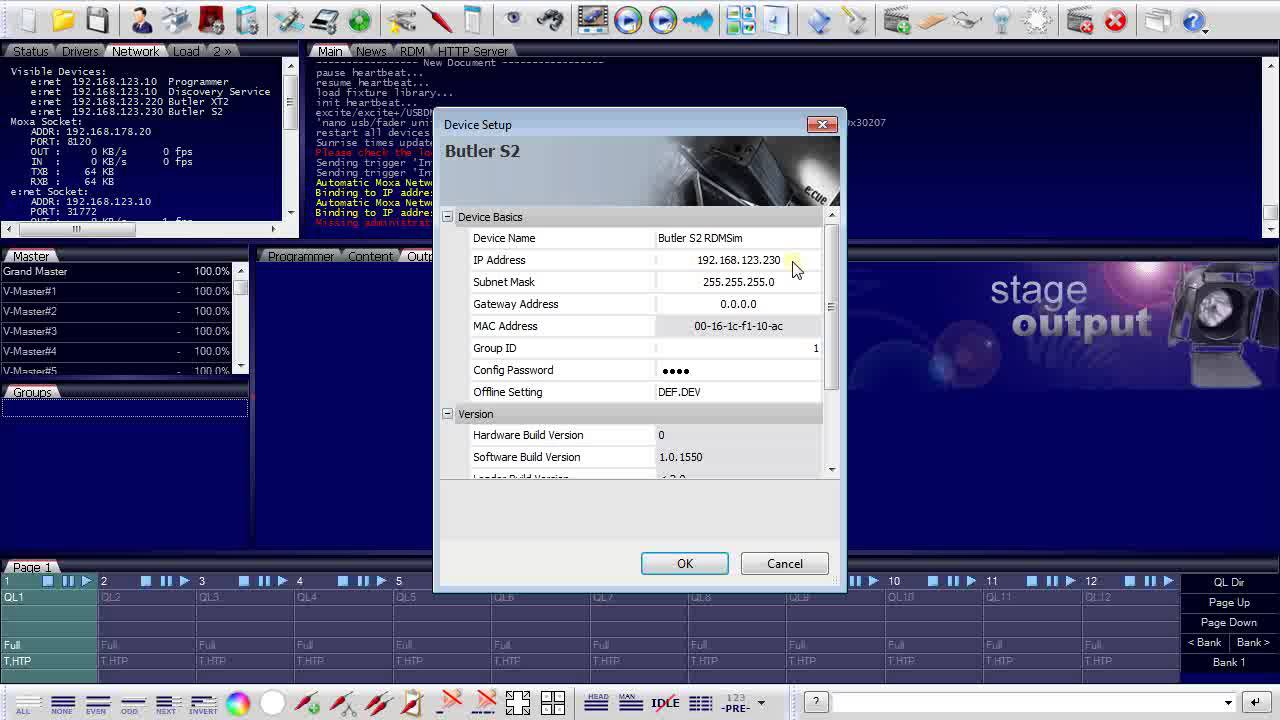
Task: Toggle the IDLE mode icon
Action: (665, 703)
